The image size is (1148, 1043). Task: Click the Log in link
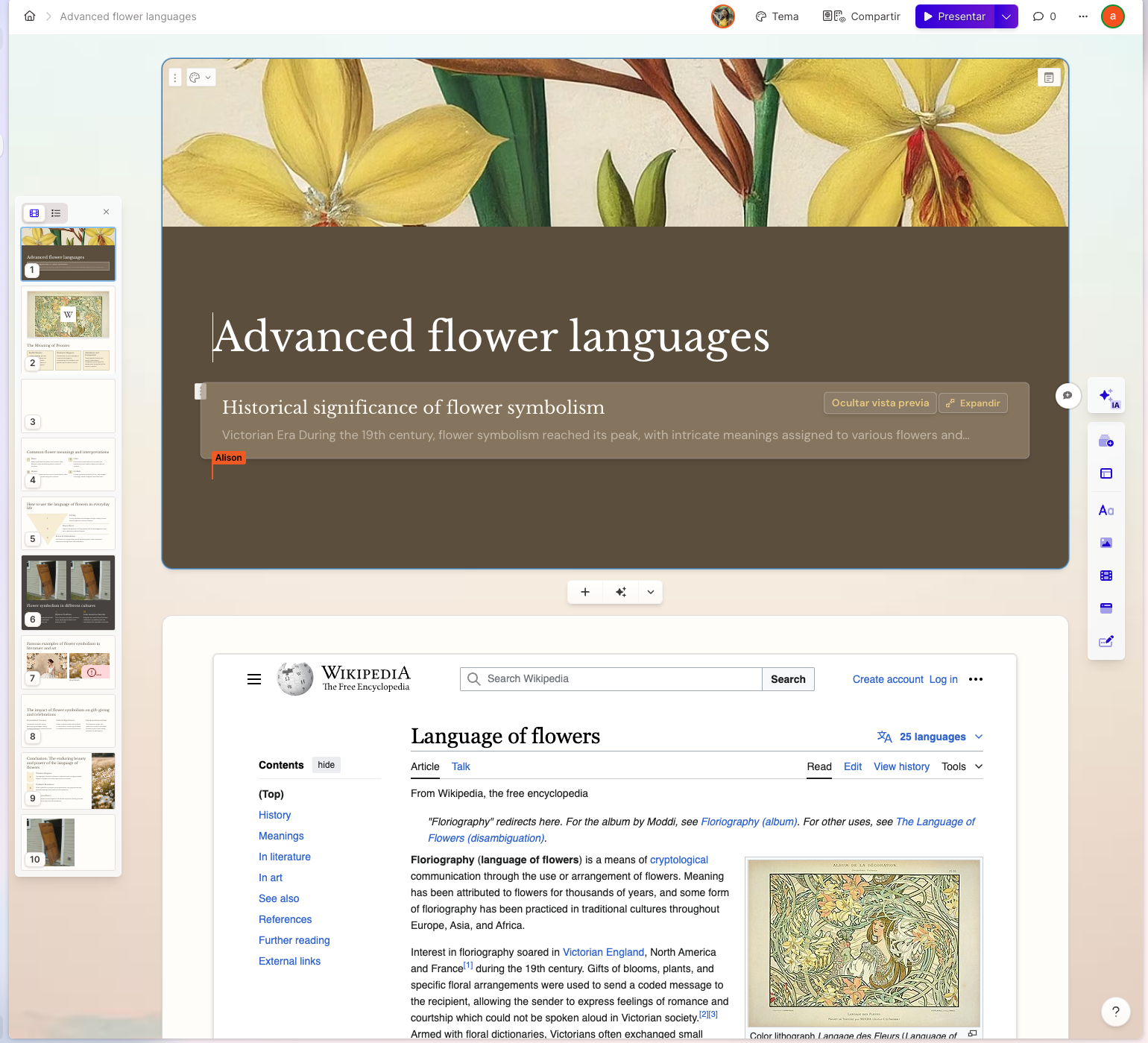(943, 679)
